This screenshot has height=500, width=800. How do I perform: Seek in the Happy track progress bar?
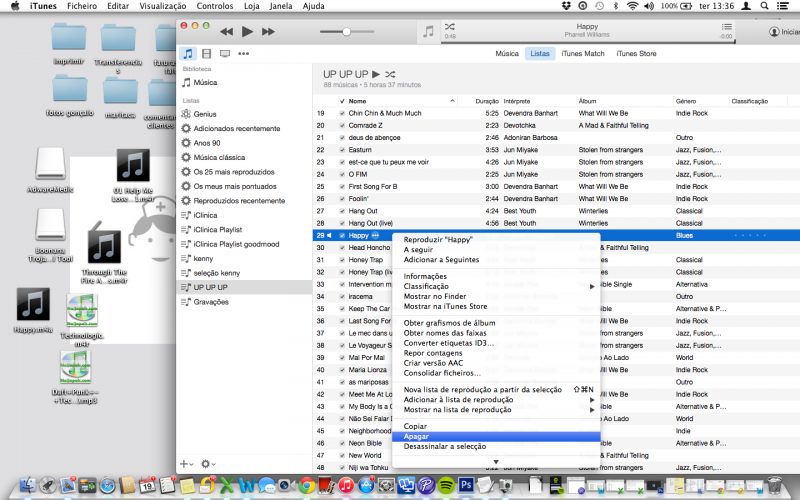588,42
